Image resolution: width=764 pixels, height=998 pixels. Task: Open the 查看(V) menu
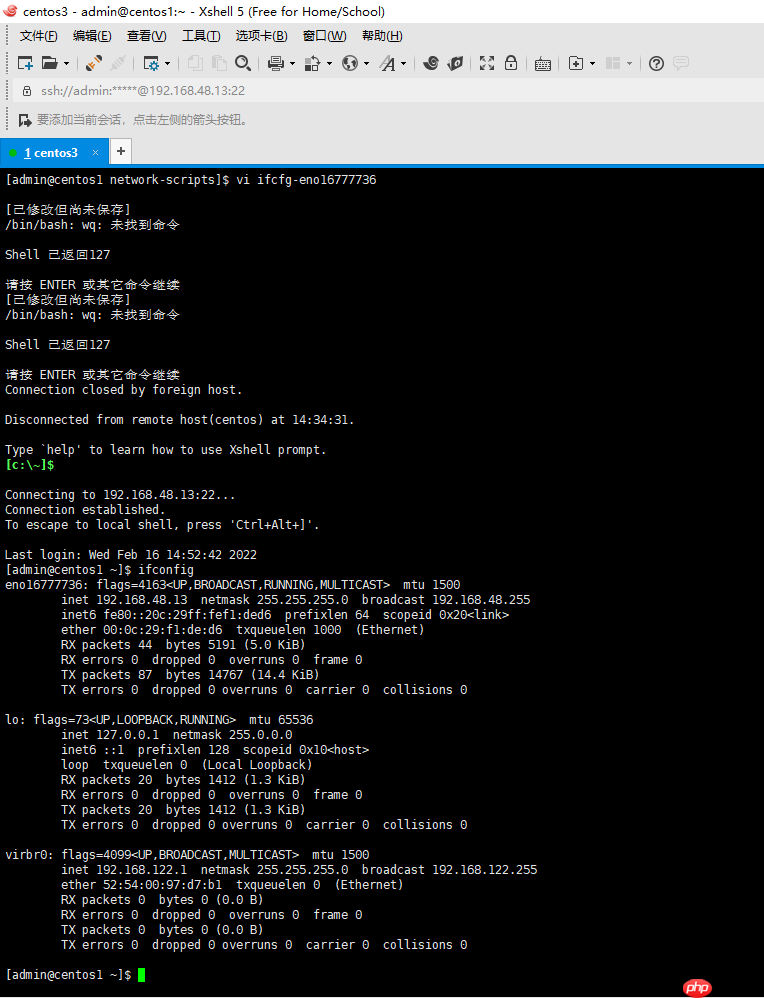(146, 36)
